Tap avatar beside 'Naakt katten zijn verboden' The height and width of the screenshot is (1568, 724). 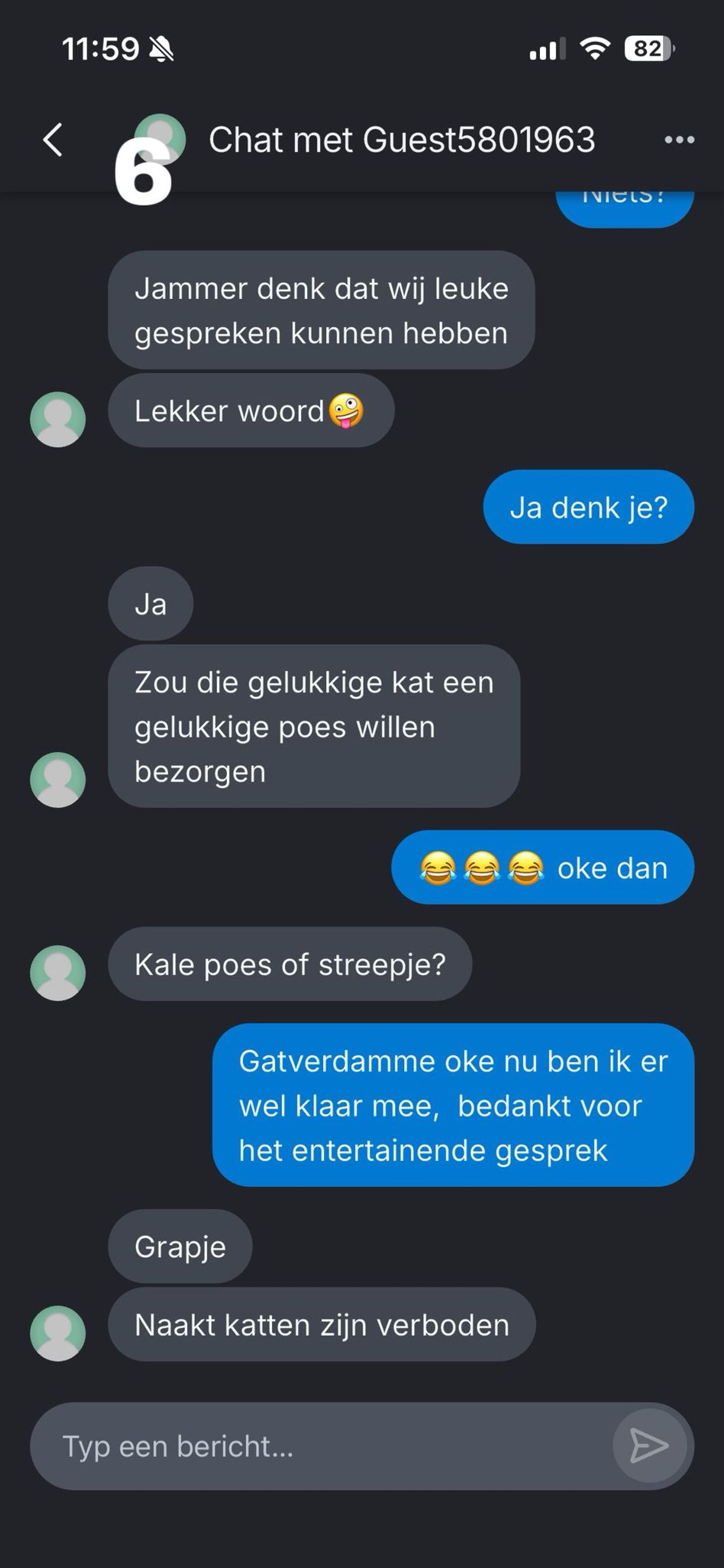tap(58, 1333)
